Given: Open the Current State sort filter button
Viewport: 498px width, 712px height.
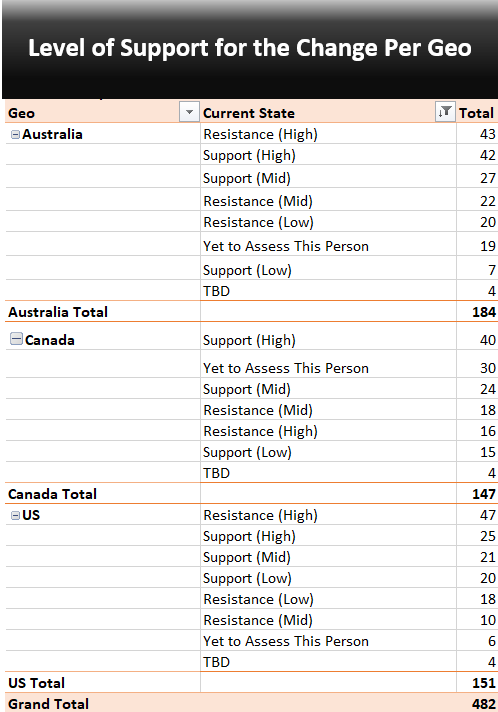Looking at the screenshot, I should 445,112.
